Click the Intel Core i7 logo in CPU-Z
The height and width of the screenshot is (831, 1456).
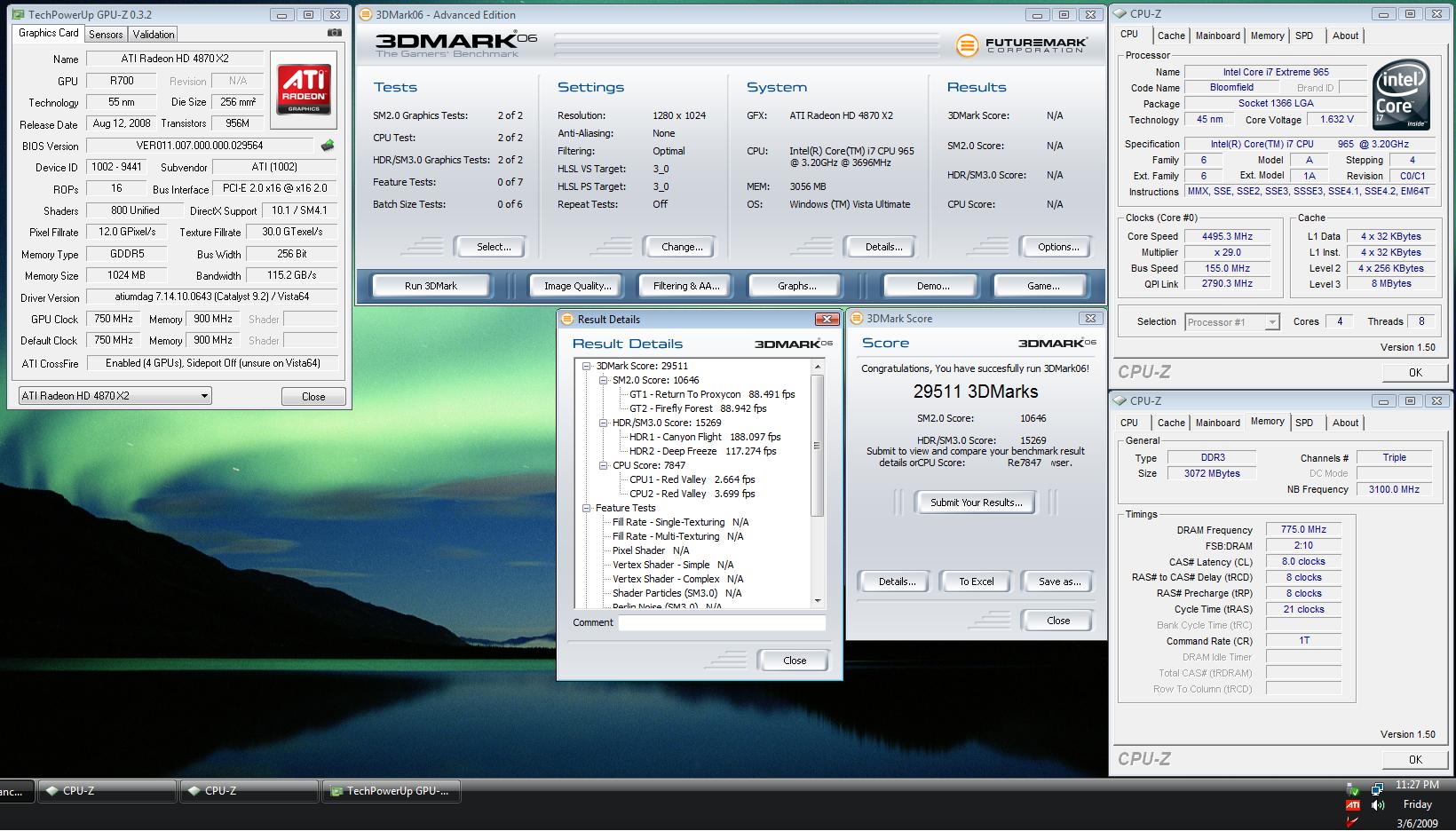(x=1402, y=95)
